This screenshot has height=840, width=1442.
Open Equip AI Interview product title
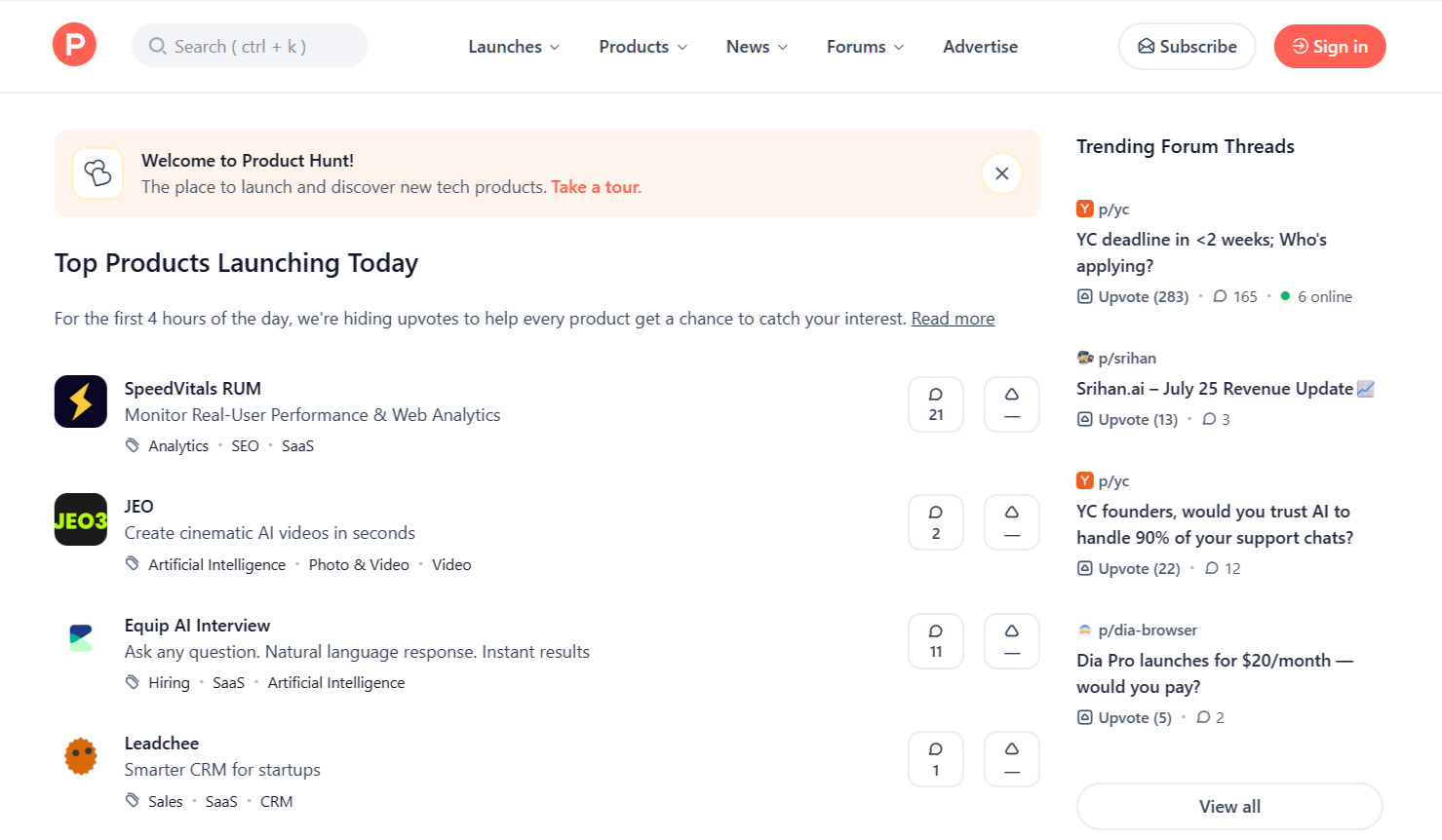coord(197,626)
